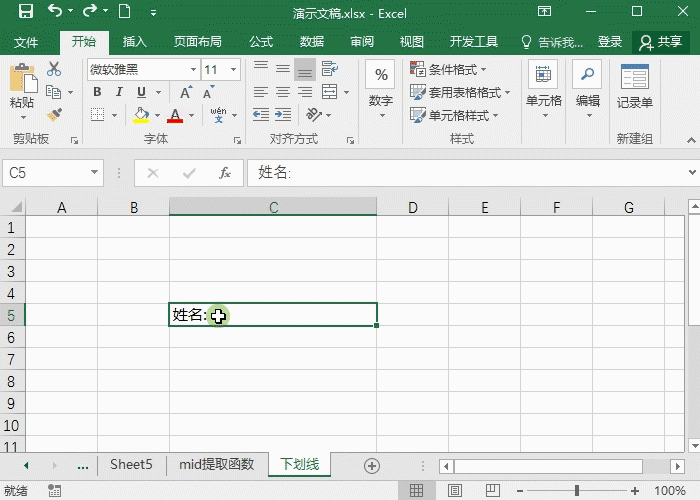Apply the red font color A

click(x=175, y=115)
